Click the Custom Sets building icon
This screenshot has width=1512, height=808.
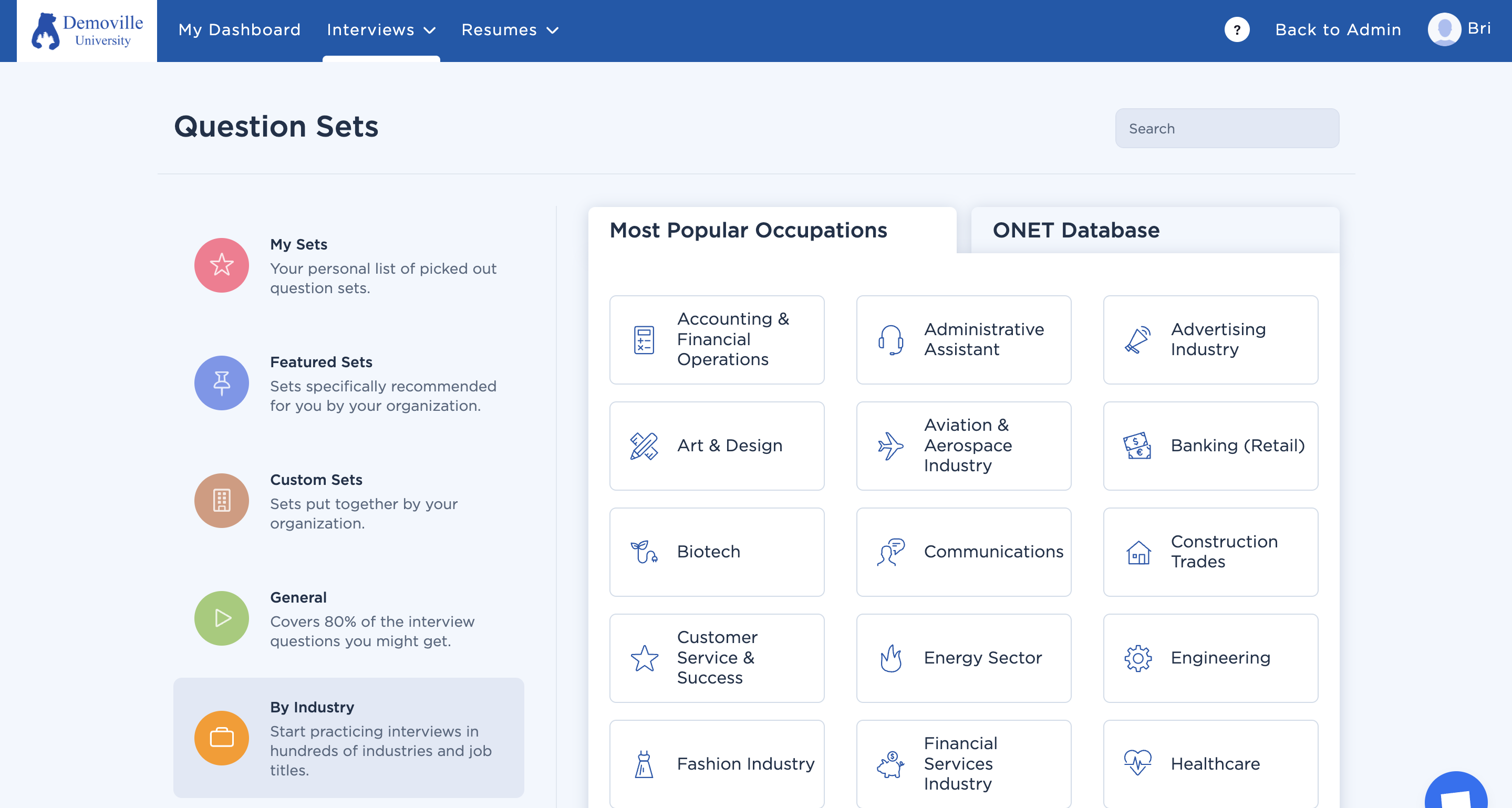tap(221, 501)
